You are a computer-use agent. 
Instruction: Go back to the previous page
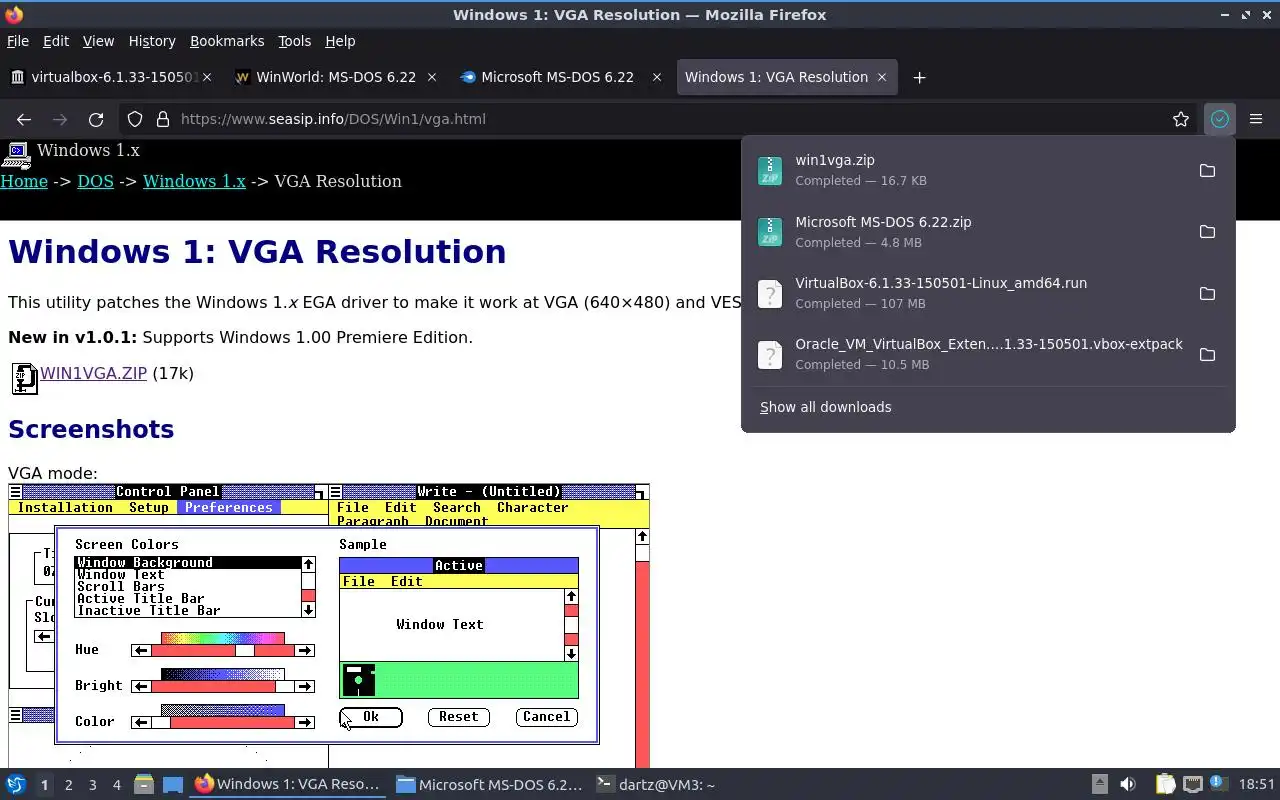point(24,119)
